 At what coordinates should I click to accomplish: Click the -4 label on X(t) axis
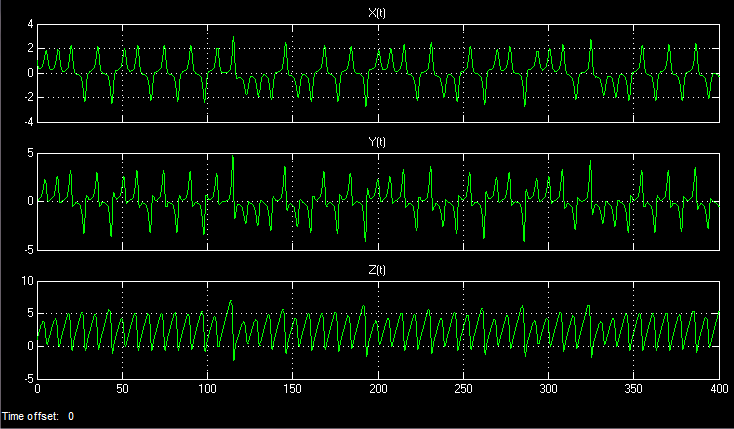29,122
